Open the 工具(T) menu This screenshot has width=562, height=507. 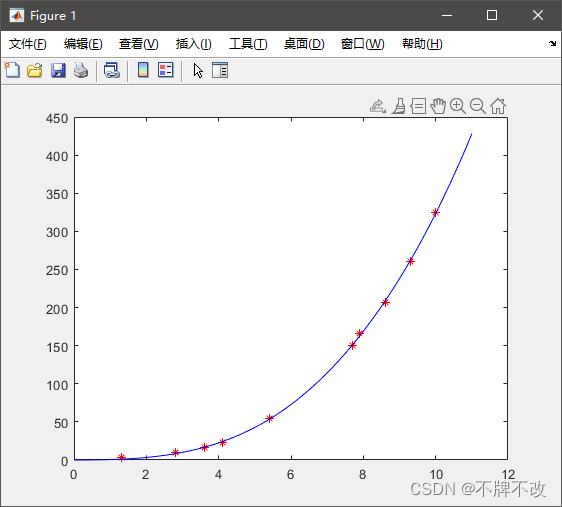248,44
